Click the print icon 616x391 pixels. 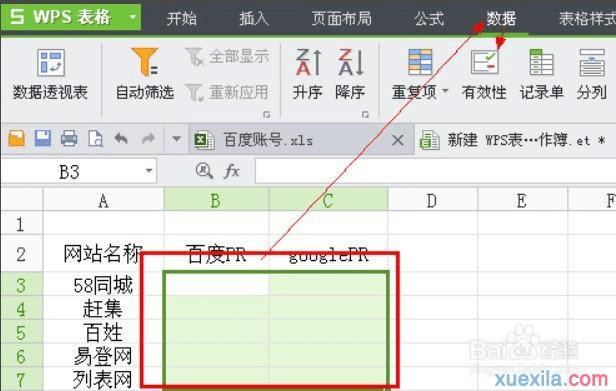click(x=69, y=139)
